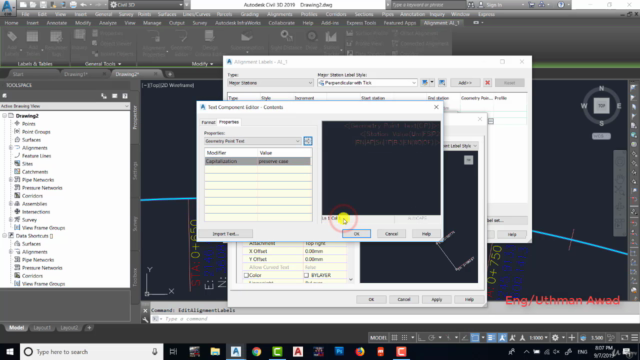640x360 pixels.
Task: Click the Add>> button in Alignment Labels
Action: [x=465, y=83]
